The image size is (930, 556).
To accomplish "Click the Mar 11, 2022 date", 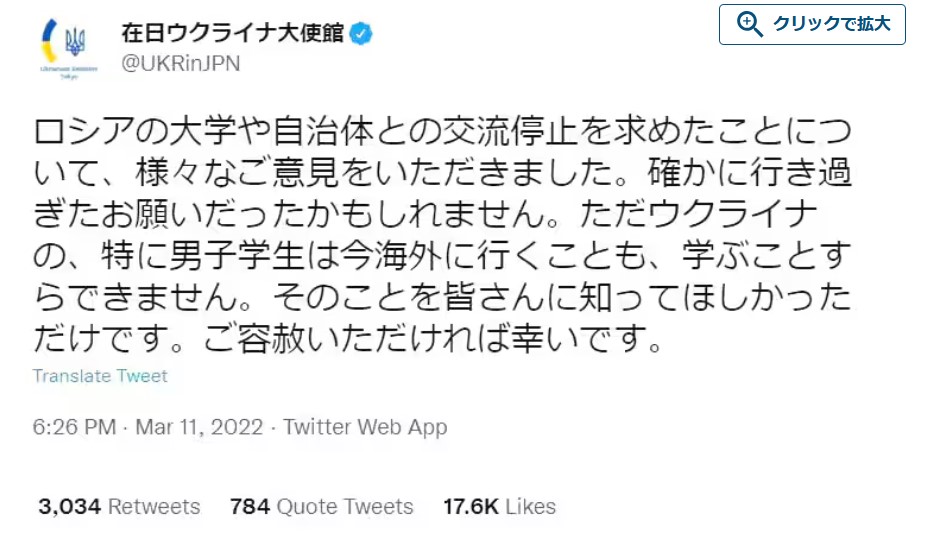I will [x=199, y=427].
